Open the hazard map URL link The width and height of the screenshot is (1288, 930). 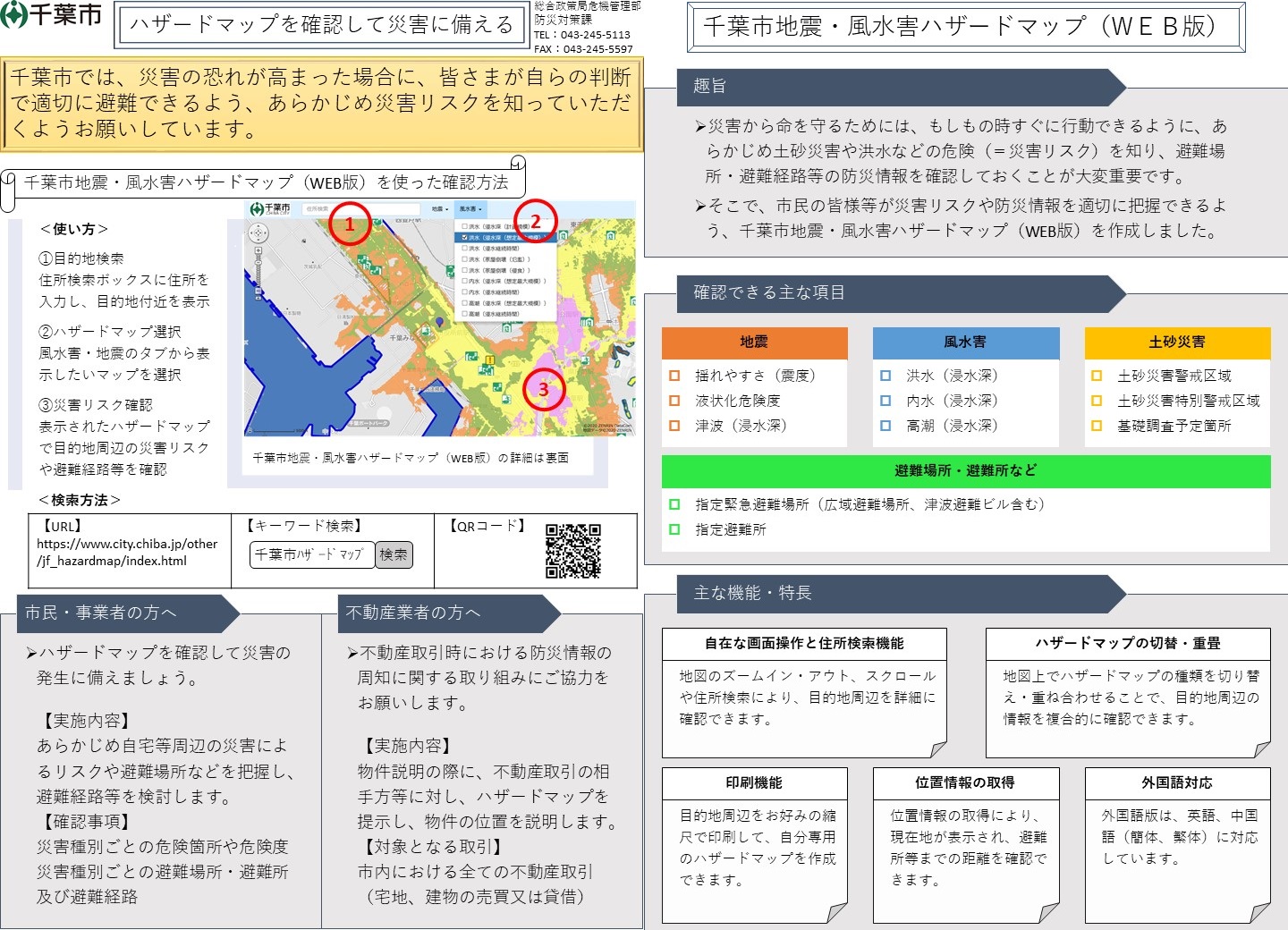(127, 552)
